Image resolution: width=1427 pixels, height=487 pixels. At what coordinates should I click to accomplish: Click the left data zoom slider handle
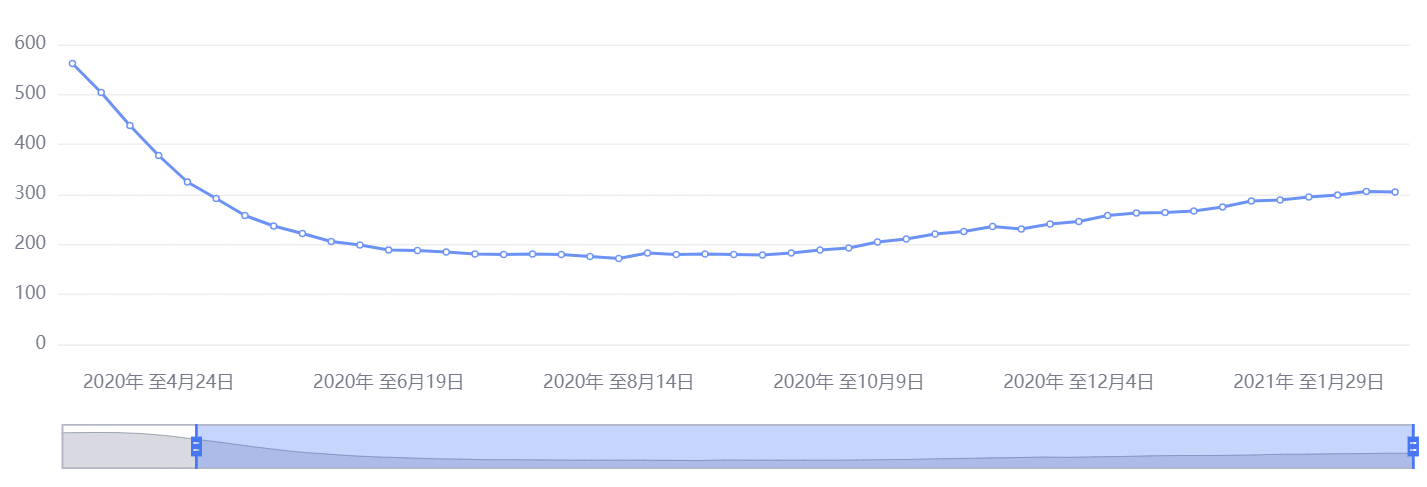tap(196, 446)
